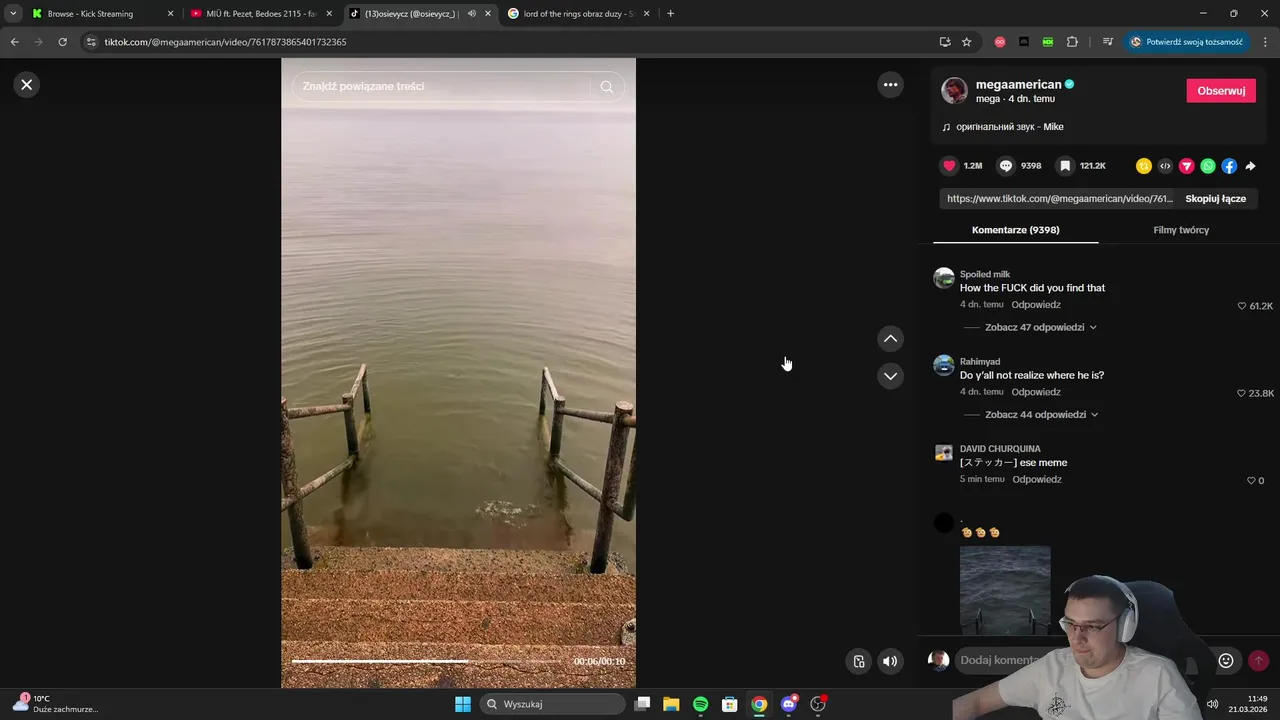Screen dimensions: 1280x720
Task: Click the Dodaj komentarz input field
Action: coord(1000,660)
